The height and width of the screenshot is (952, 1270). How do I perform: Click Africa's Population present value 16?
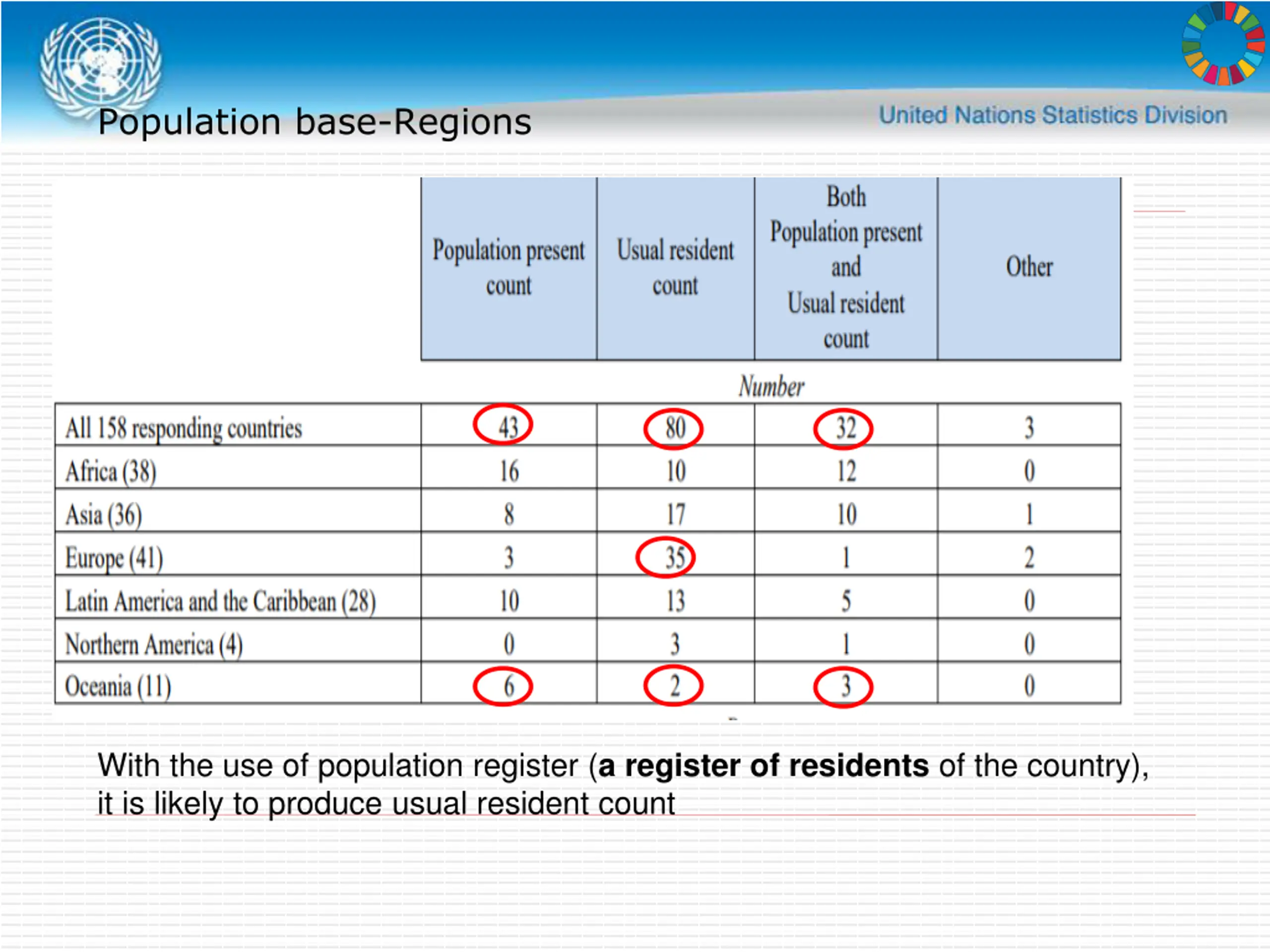(x=509, y=471)
